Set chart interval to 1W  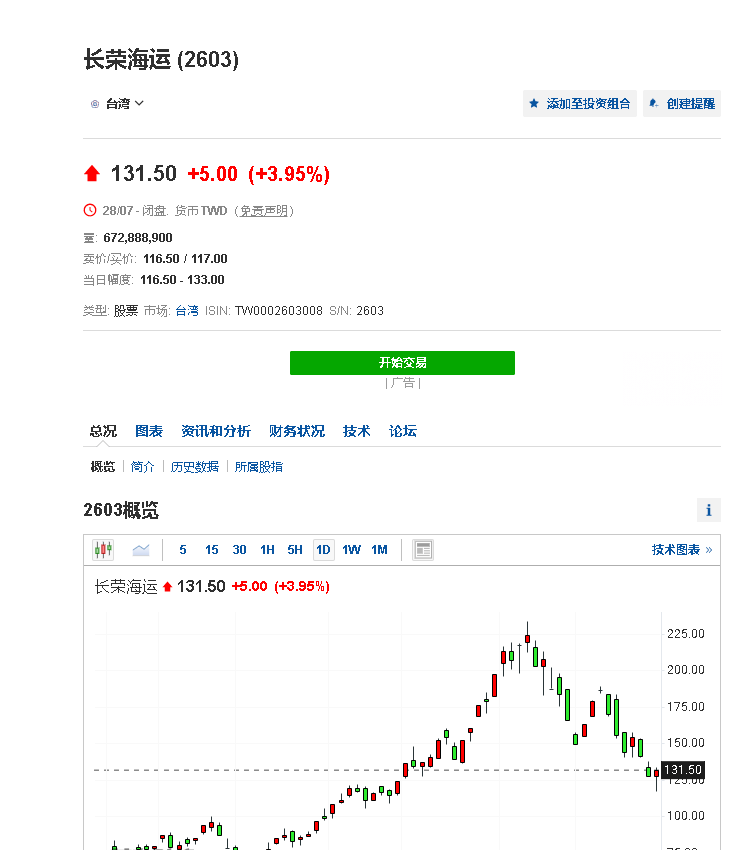[x=351, y=549]
